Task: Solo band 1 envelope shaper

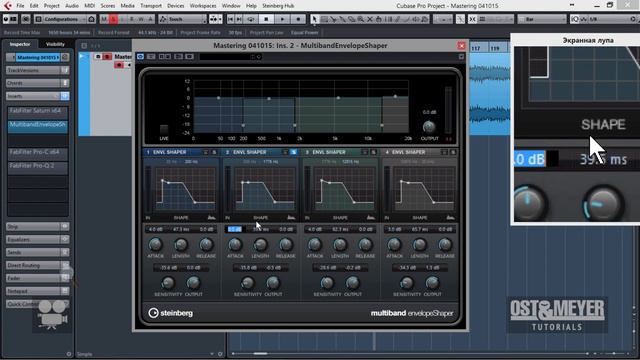Action: [214, 152]
